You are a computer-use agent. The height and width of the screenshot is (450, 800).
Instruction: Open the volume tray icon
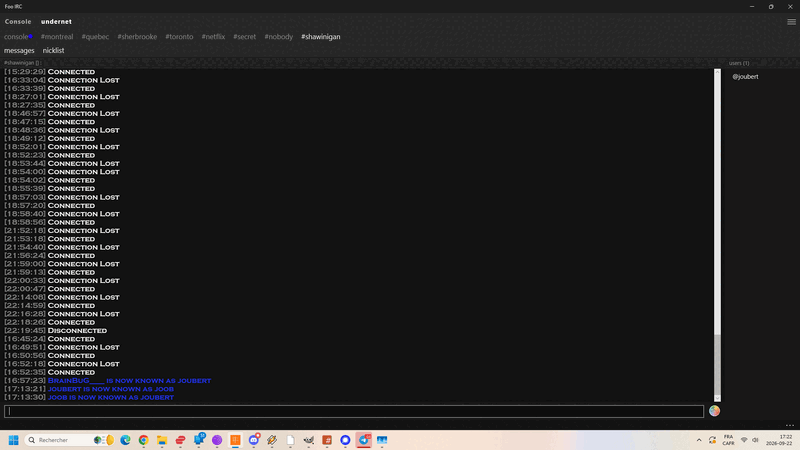pyautogui.click(x=755, y=440)
